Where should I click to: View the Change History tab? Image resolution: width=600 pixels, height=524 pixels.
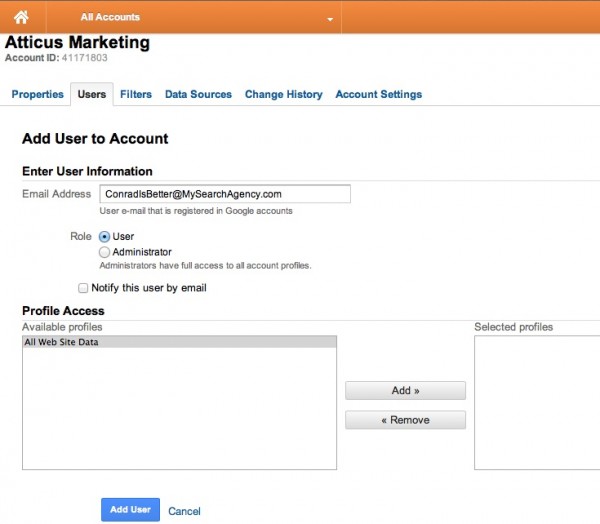point(284,94)
